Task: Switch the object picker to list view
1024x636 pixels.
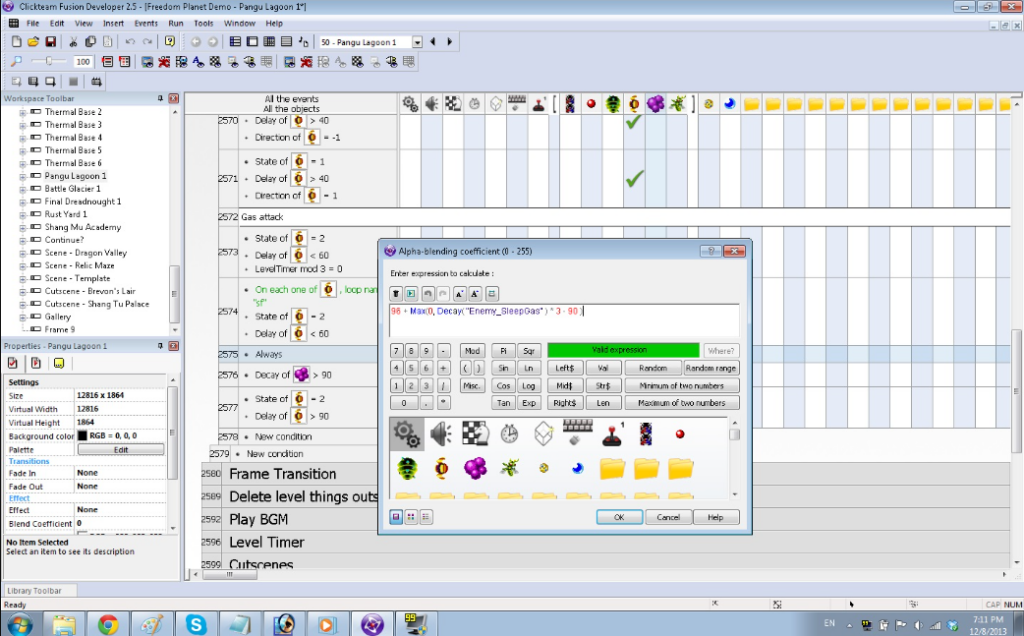Action: tap(427, 517)
